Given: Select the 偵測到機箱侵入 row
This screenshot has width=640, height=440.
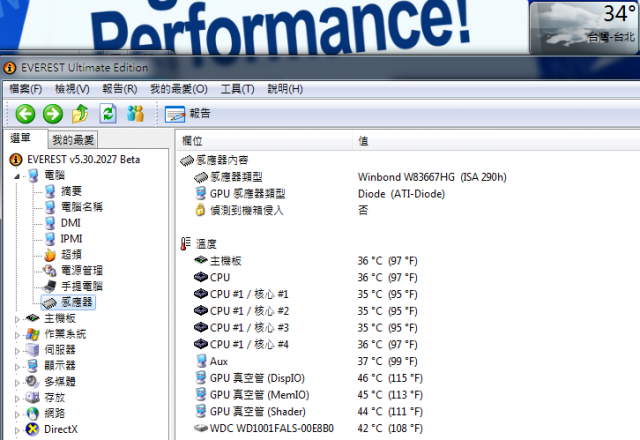Looking at the screenshot, I should 282,210.
